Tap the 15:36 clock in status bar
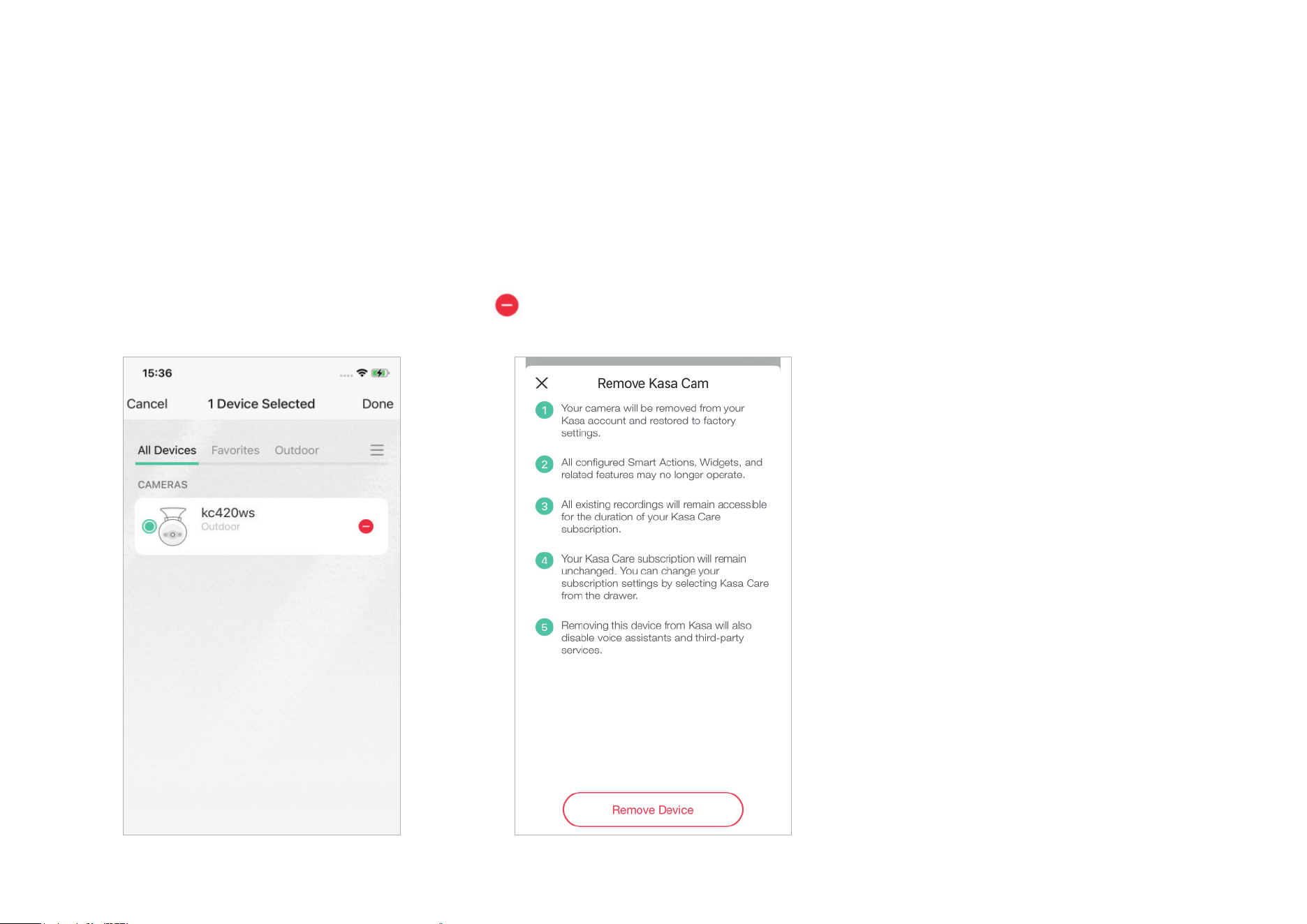The width and height of the screenshot is (1307, 924). [157, 373]
